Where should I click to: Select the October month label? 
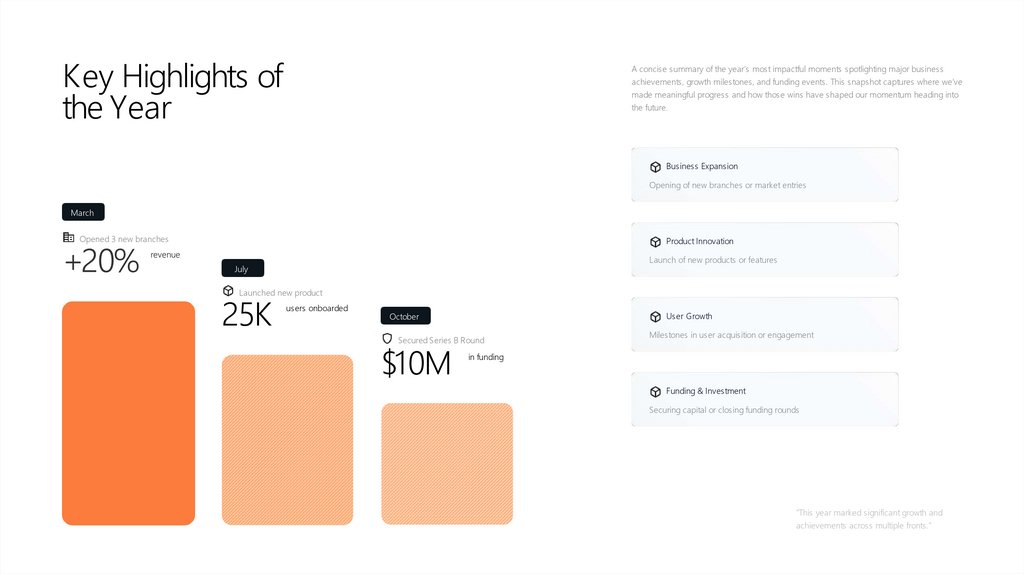click(x=405, y=316)
